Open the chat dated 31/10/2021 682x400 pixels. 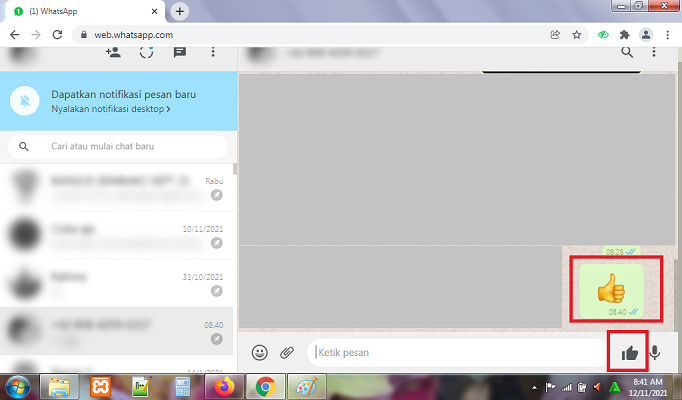[x=117, y=283]
